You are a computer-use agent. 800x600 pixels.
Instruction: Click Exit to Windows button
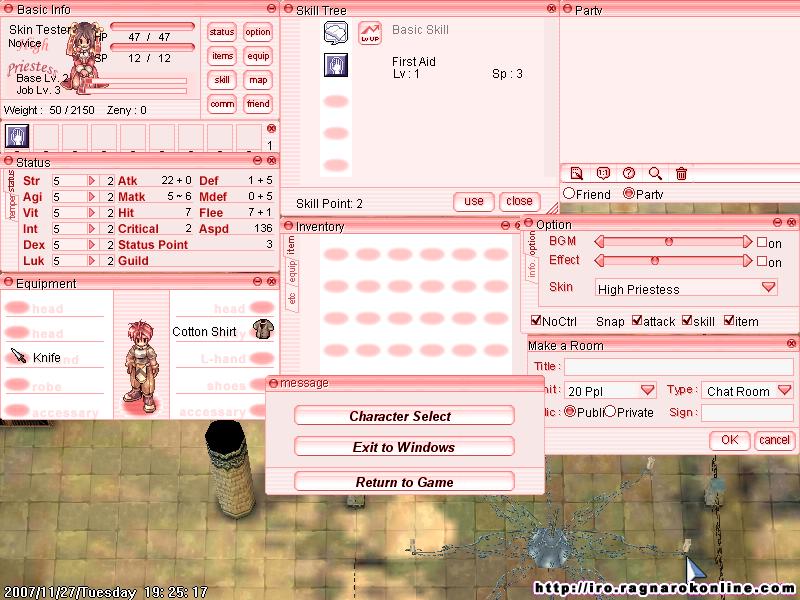coord(404,446)
